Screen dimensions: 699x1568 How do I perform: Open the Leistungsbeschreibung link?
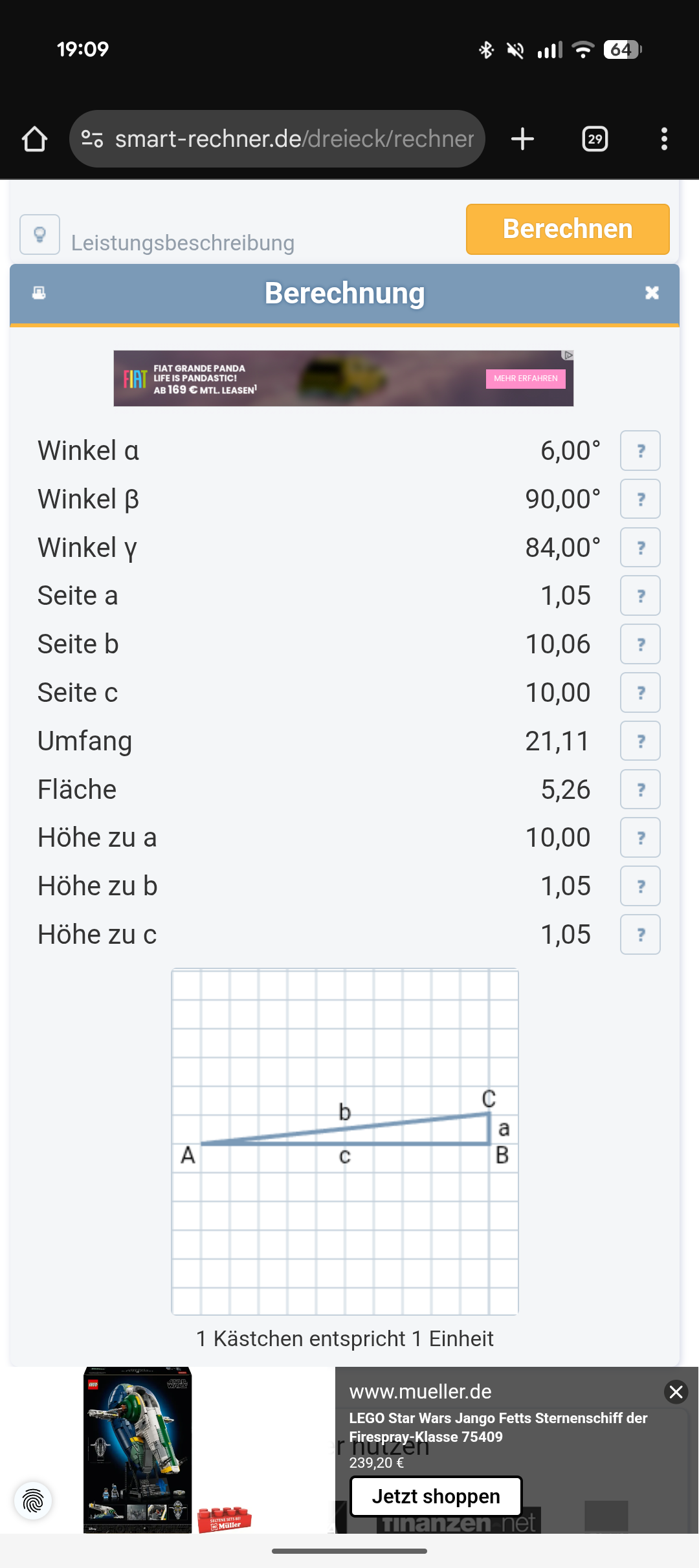coord(183,243)
